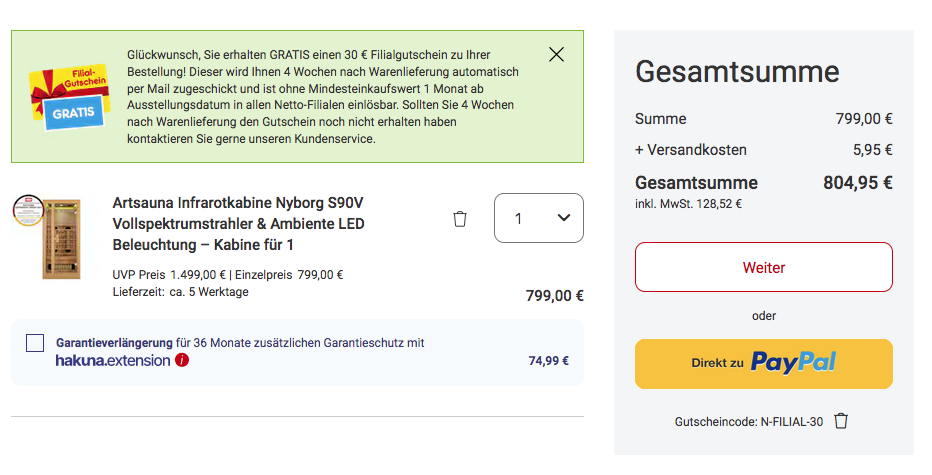Click the Gesamtsumme heading

(737, 72)
